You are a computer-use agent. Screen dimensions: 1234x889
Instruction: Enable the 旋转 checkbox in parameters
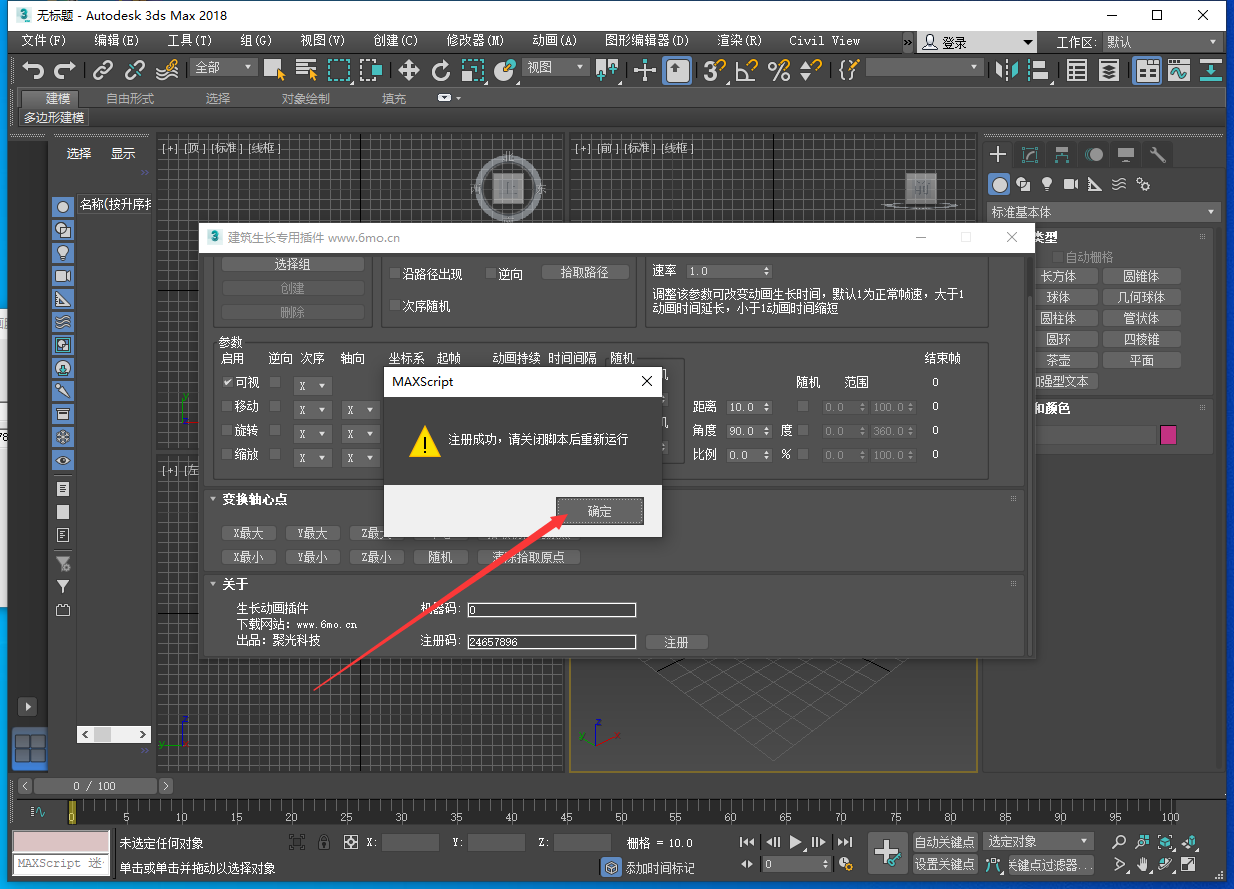tap(228, 430)
